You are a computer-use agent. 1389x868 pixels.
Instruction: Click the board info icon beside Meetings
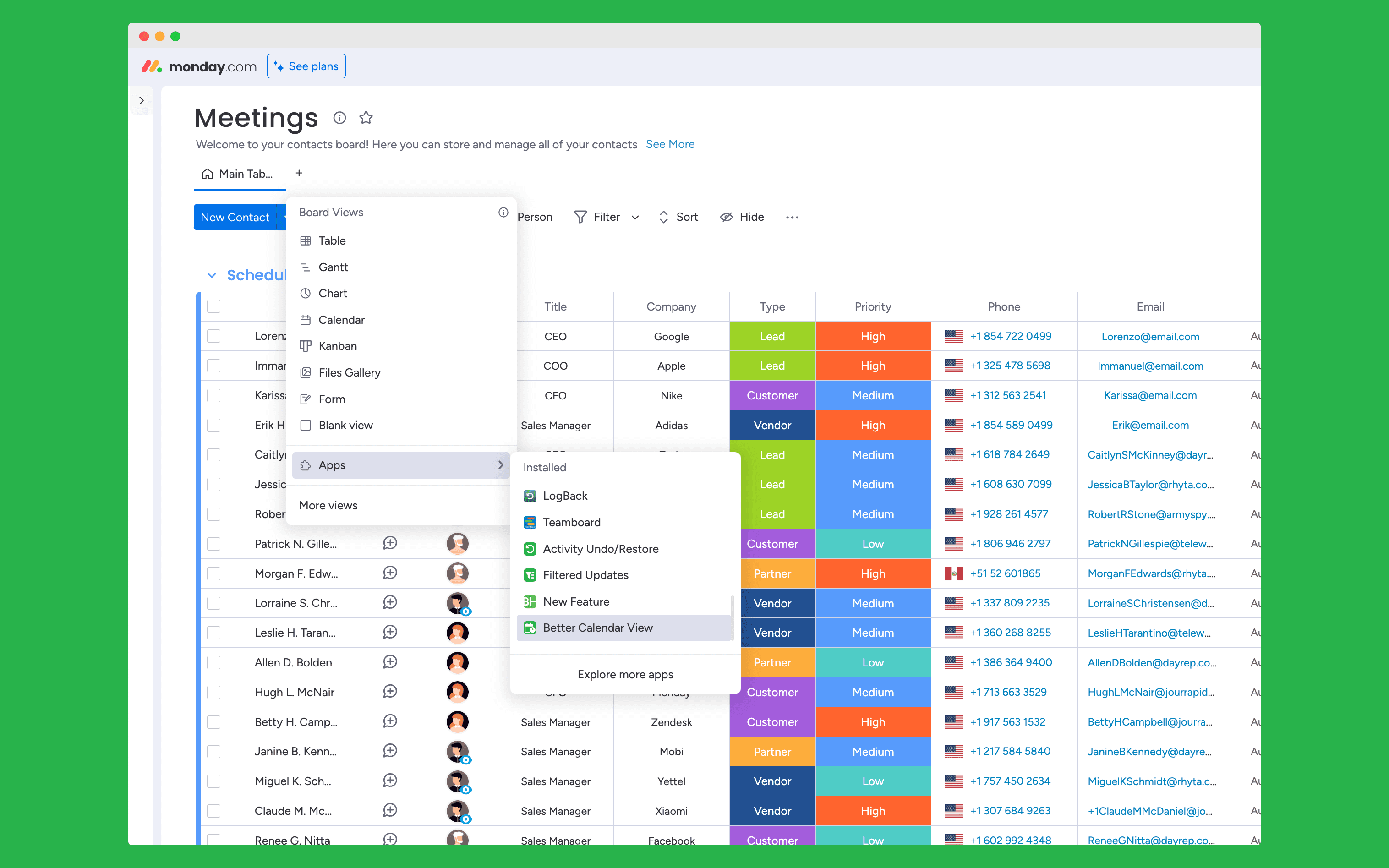[339, 118]
